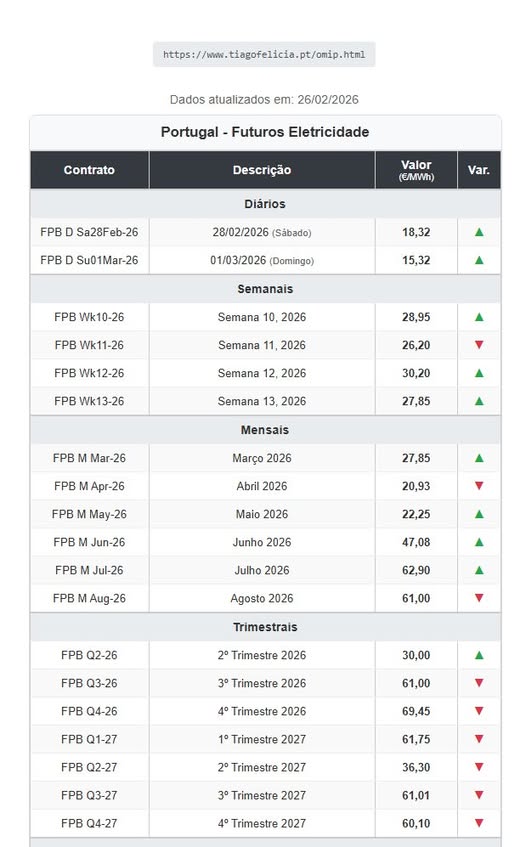Click the red down arrow for Abril 2026

click(x=478, y=486)
